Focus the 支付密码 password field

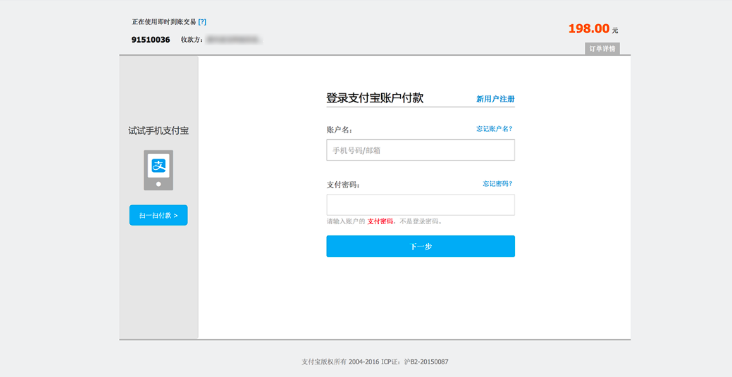pyautogui.click(x=421, y=205)
